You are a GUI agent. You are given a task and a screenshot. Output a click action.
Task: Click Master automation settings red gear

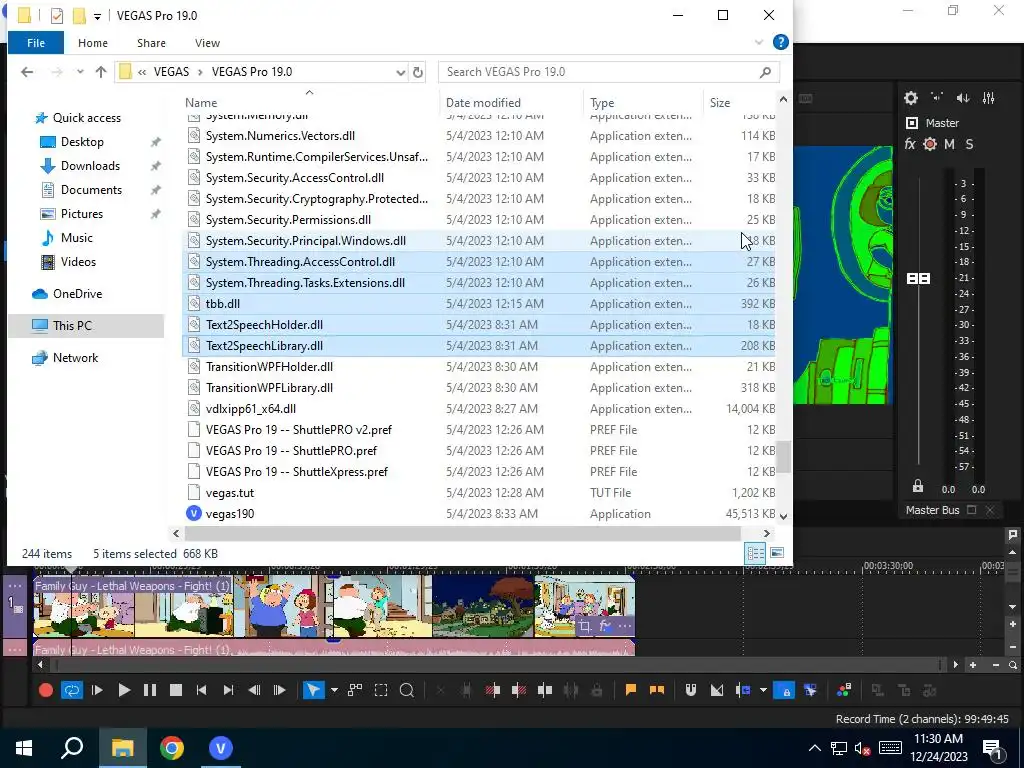pos(930,144)
